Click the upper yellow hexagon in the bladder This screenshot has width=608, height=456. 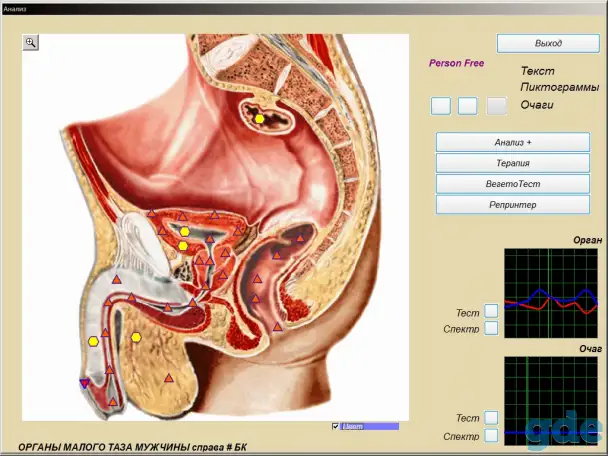(x=185, y=231)
